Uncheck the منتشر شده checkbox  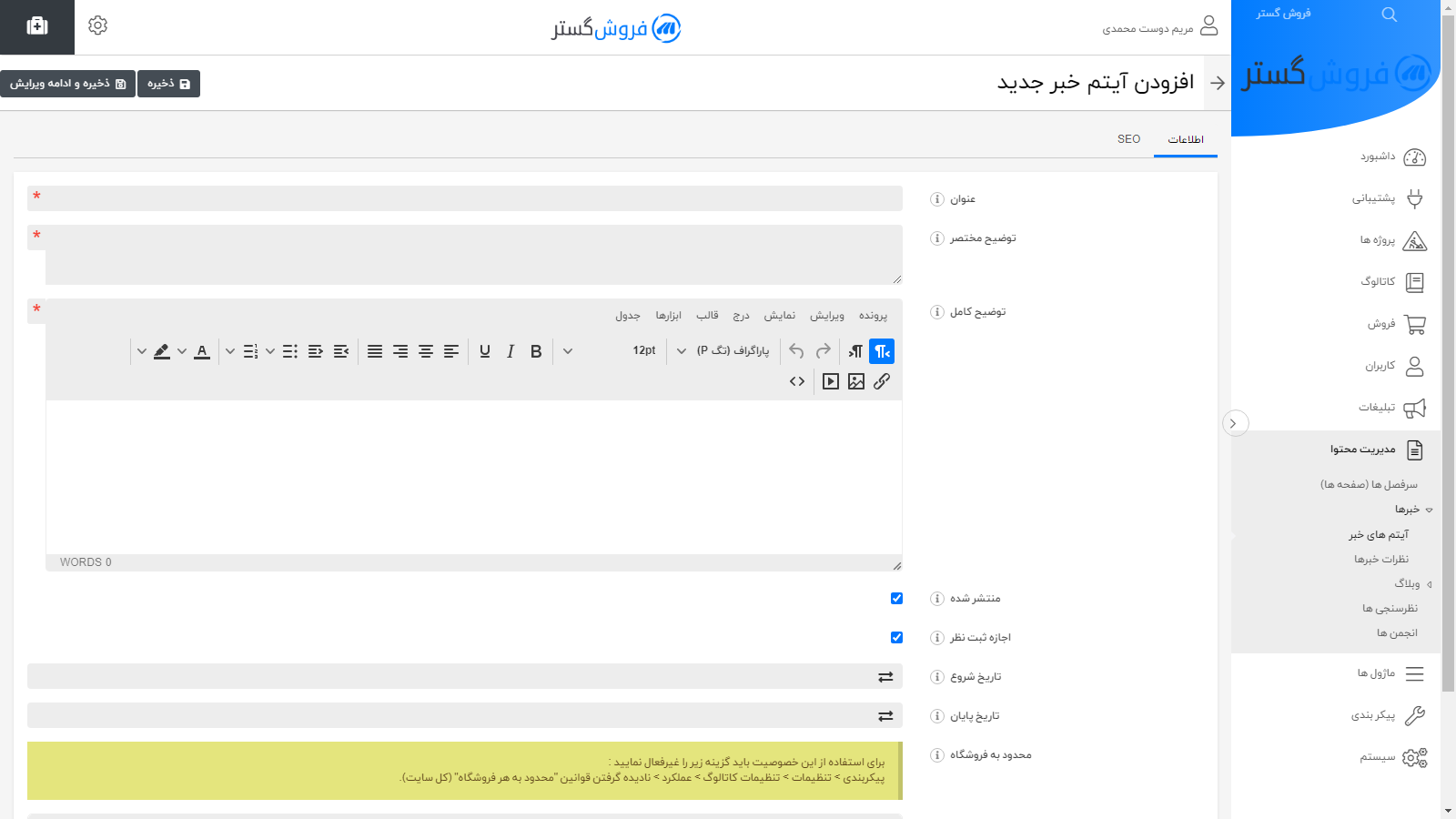click(x=896, y=598)
